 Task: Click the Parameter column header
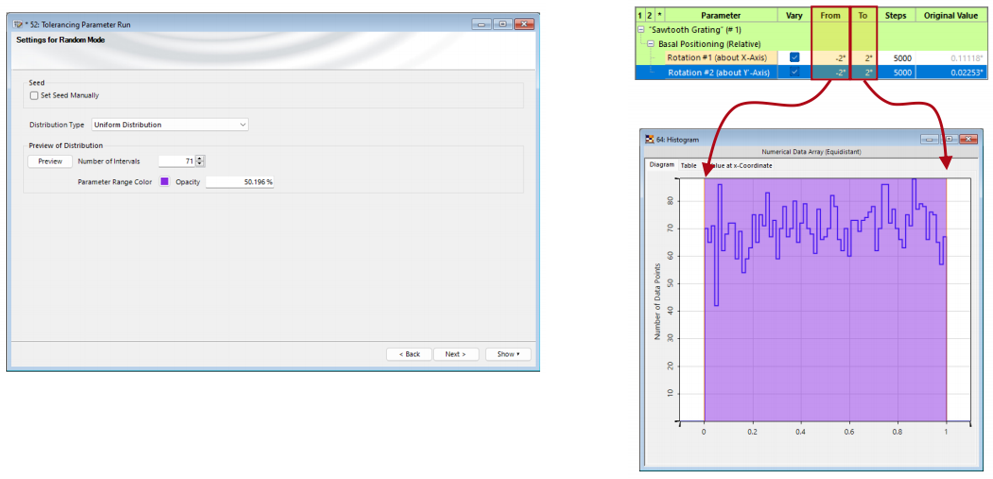pos(719,15)
